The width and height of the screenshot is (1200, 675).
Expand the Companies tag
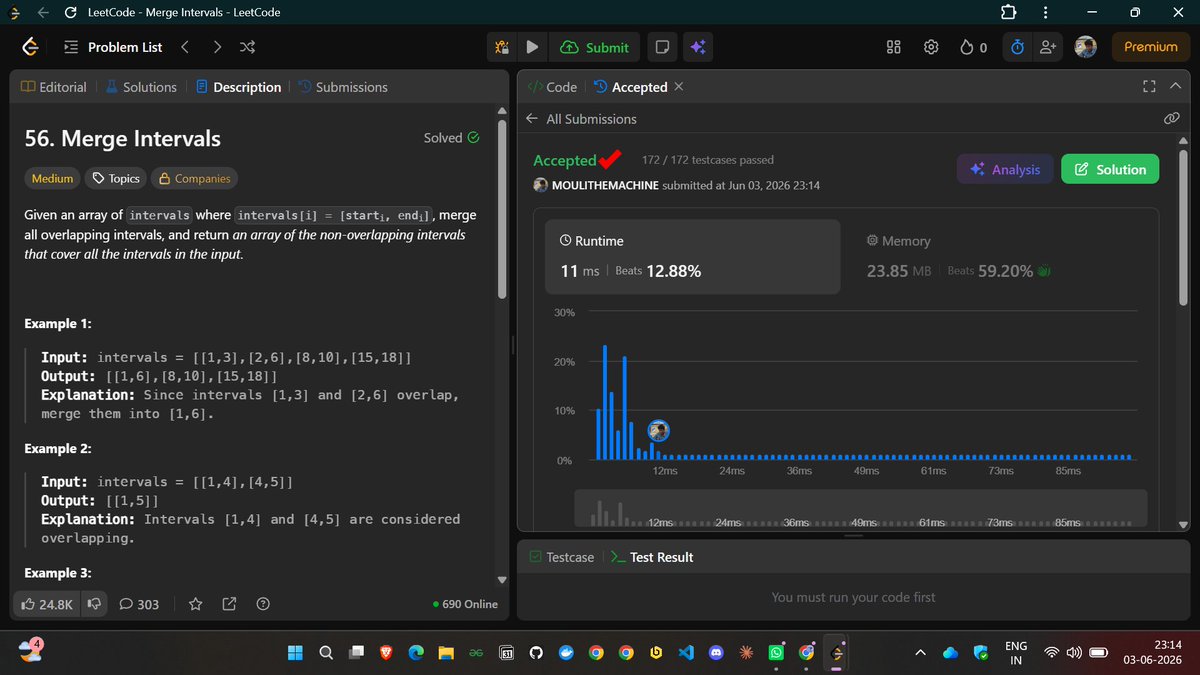pyautogui.click(x=194, y=179)
